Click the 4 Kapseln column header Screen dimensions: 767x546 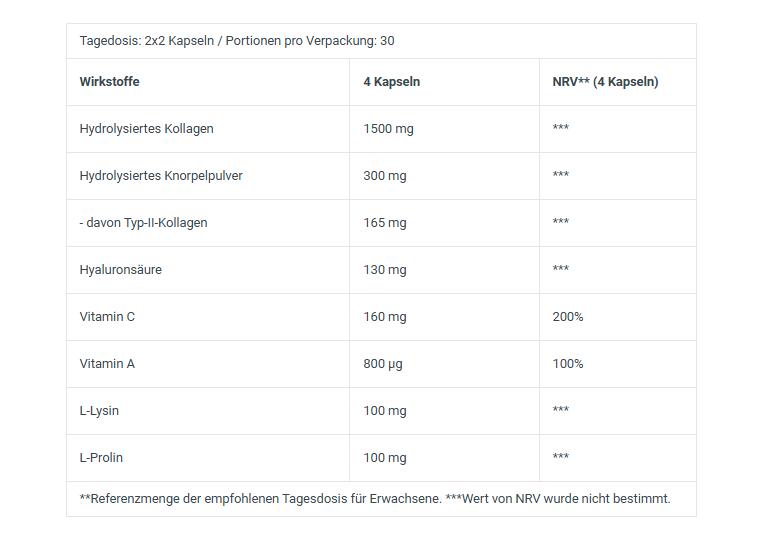[391, 82]
